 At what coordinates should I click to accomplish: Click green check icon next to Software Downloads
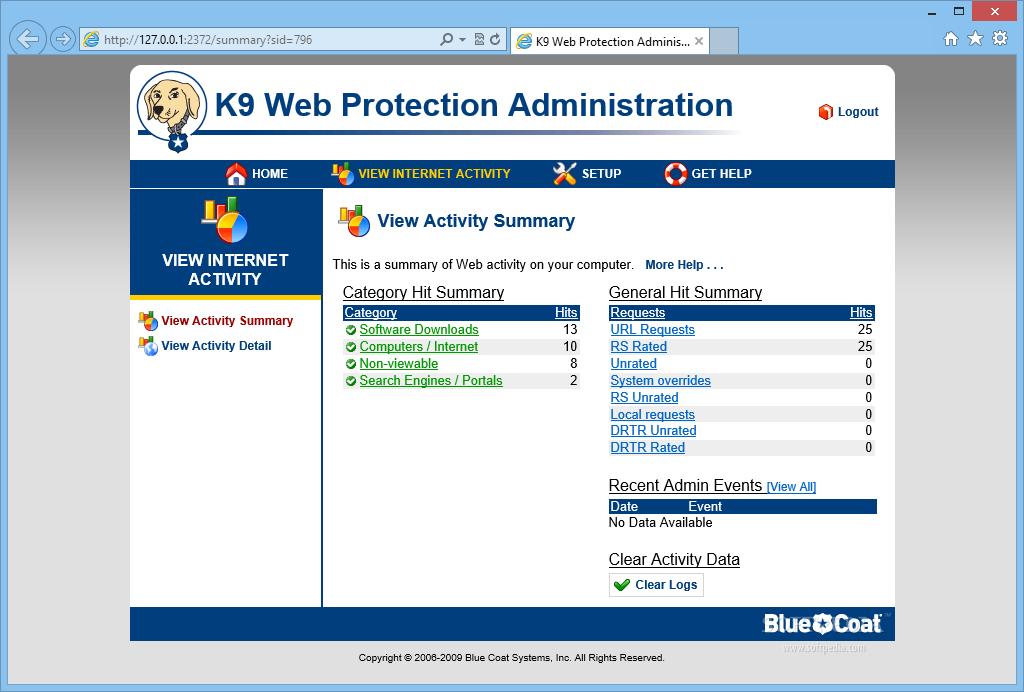pyautogui.click(x=351, y=330)
